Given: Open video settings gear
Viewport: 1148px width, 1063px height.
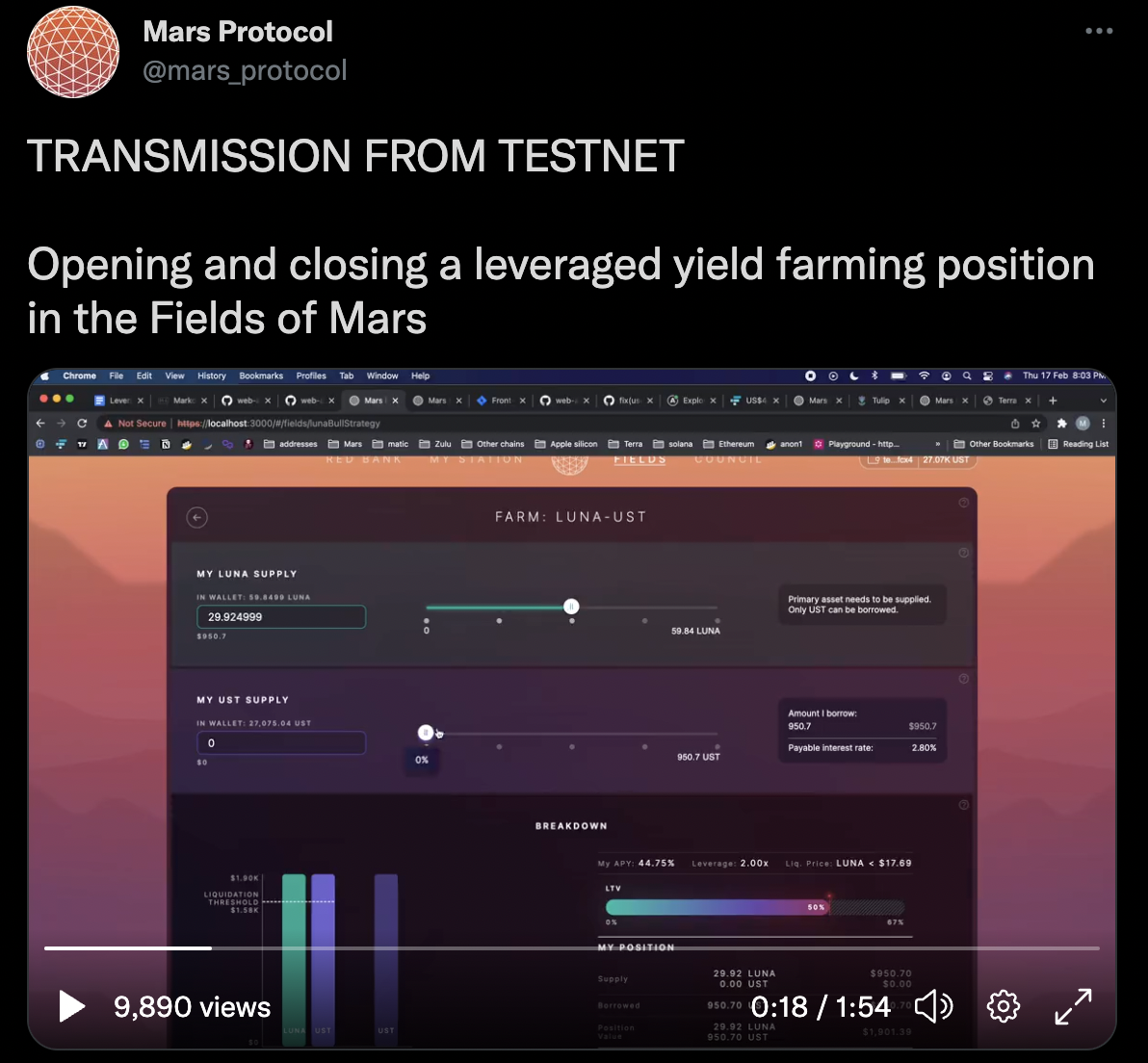Looking at the screenshot, I should 1003,1006.
